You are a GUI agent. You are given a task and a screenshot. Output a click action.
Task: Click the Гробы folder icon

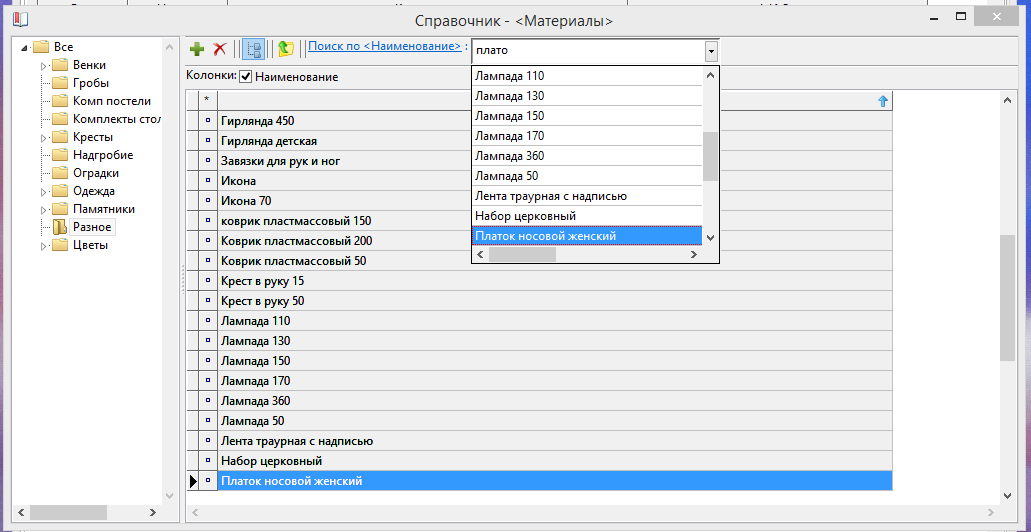(60, 83)
